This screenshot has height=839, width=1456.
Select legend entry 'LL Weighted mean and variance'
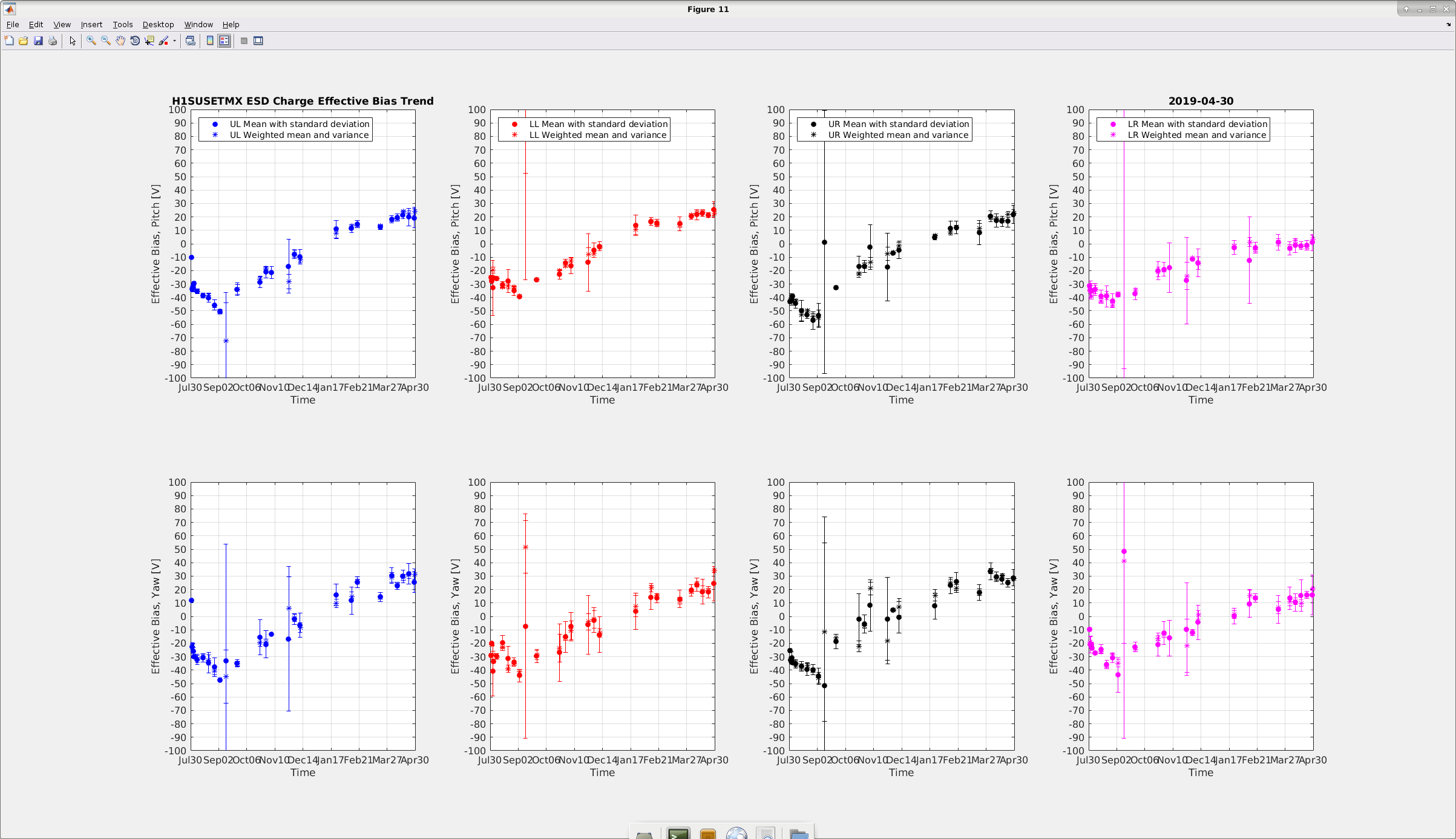click(x=598, y=135)
